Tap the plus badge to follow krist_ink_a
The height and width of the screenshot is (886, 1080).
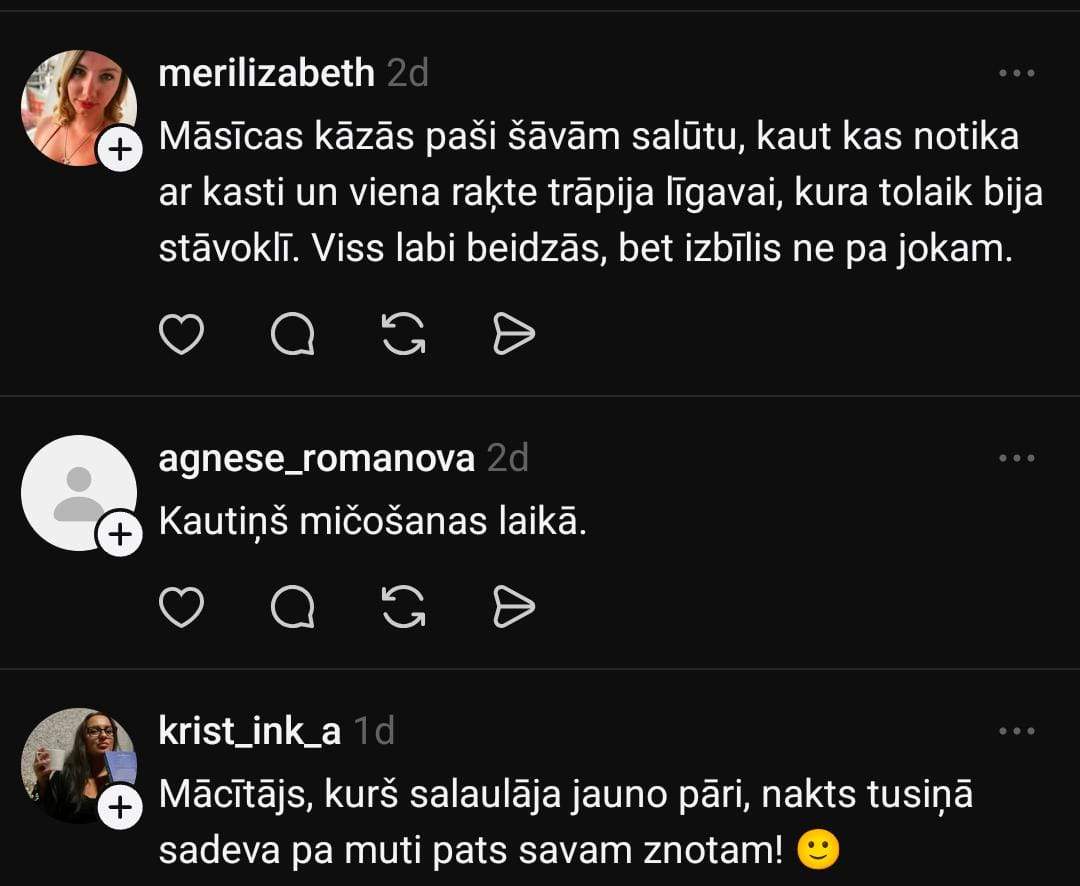click(x=120, y=808)
